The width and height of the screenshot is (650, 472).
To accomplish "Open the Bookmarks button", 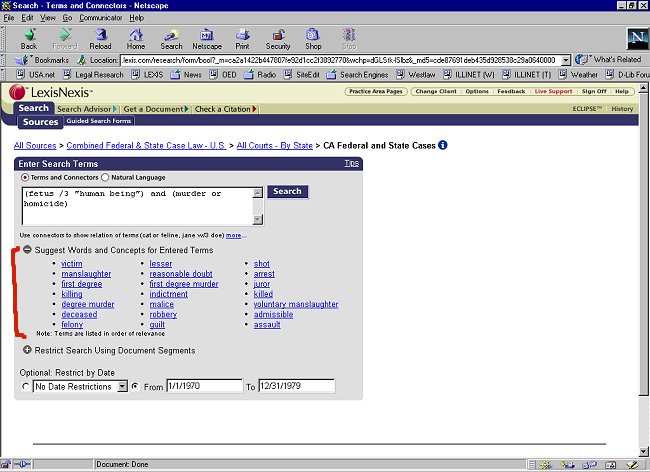I will click(42, 60).
